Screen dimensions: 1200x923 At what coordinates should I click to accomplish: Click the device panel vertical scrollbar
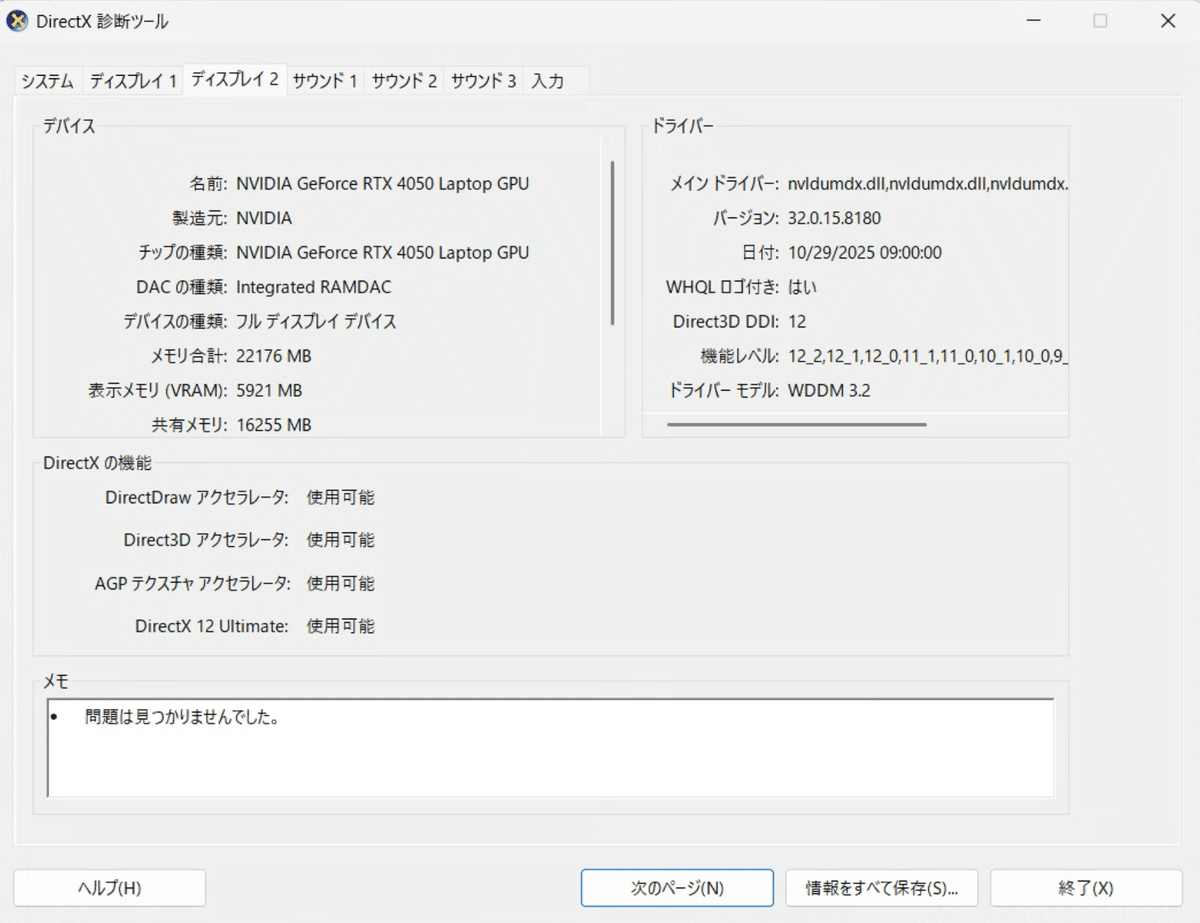(612, 243)
